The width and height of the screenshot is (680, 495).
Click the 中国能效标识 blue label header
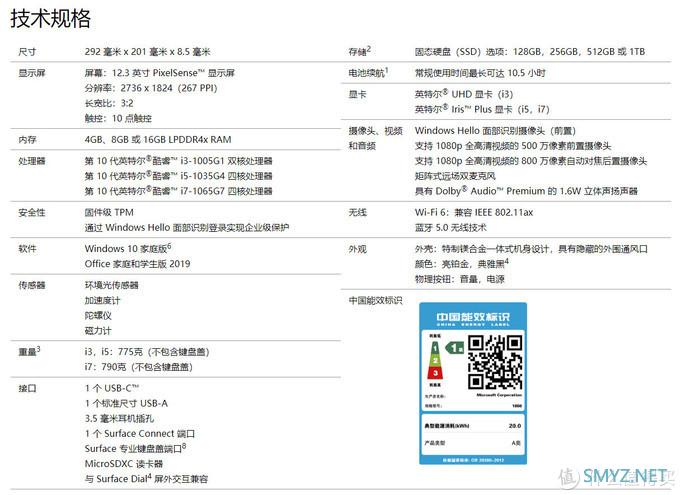point(471,319)
